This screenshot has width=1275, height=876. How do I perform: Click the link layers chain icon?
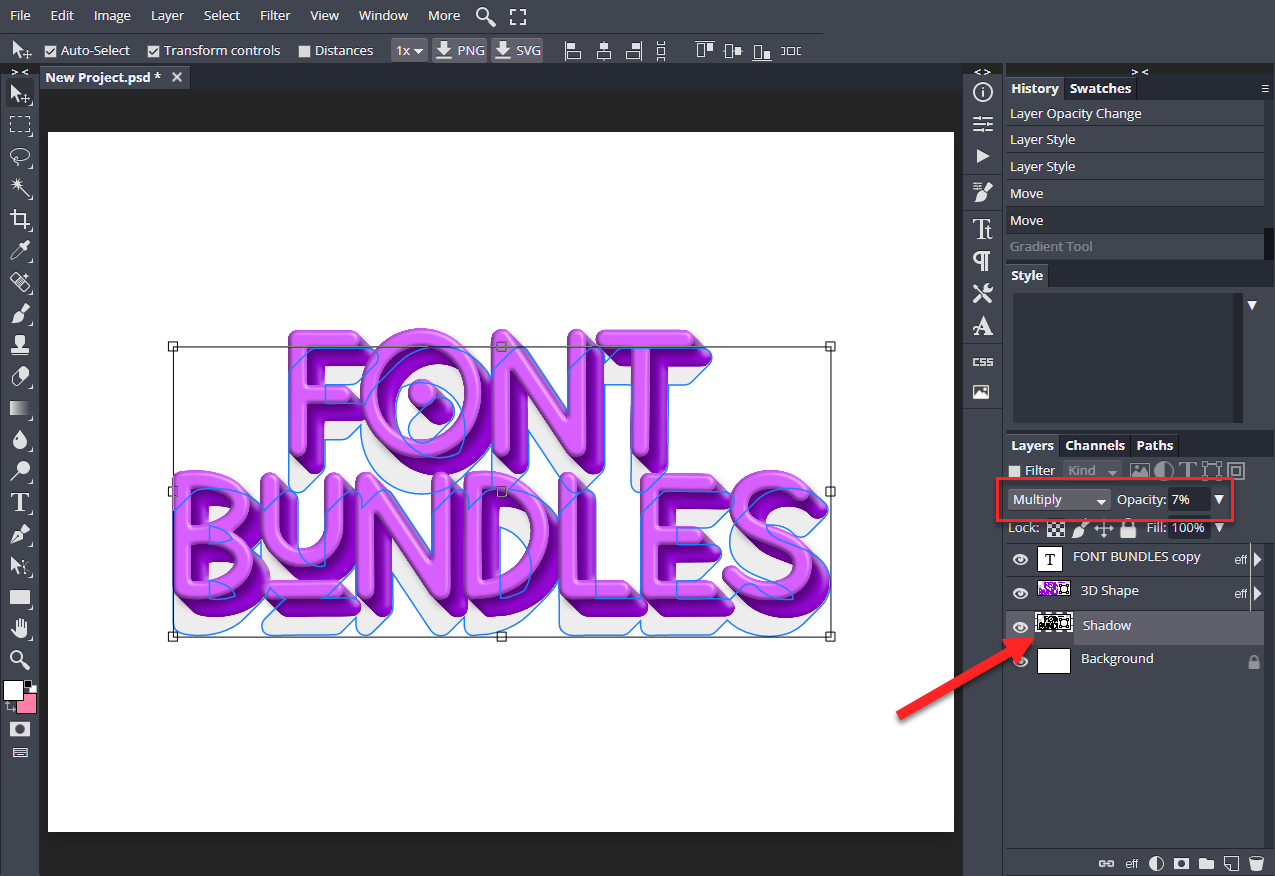click(x=1107, y=863)
